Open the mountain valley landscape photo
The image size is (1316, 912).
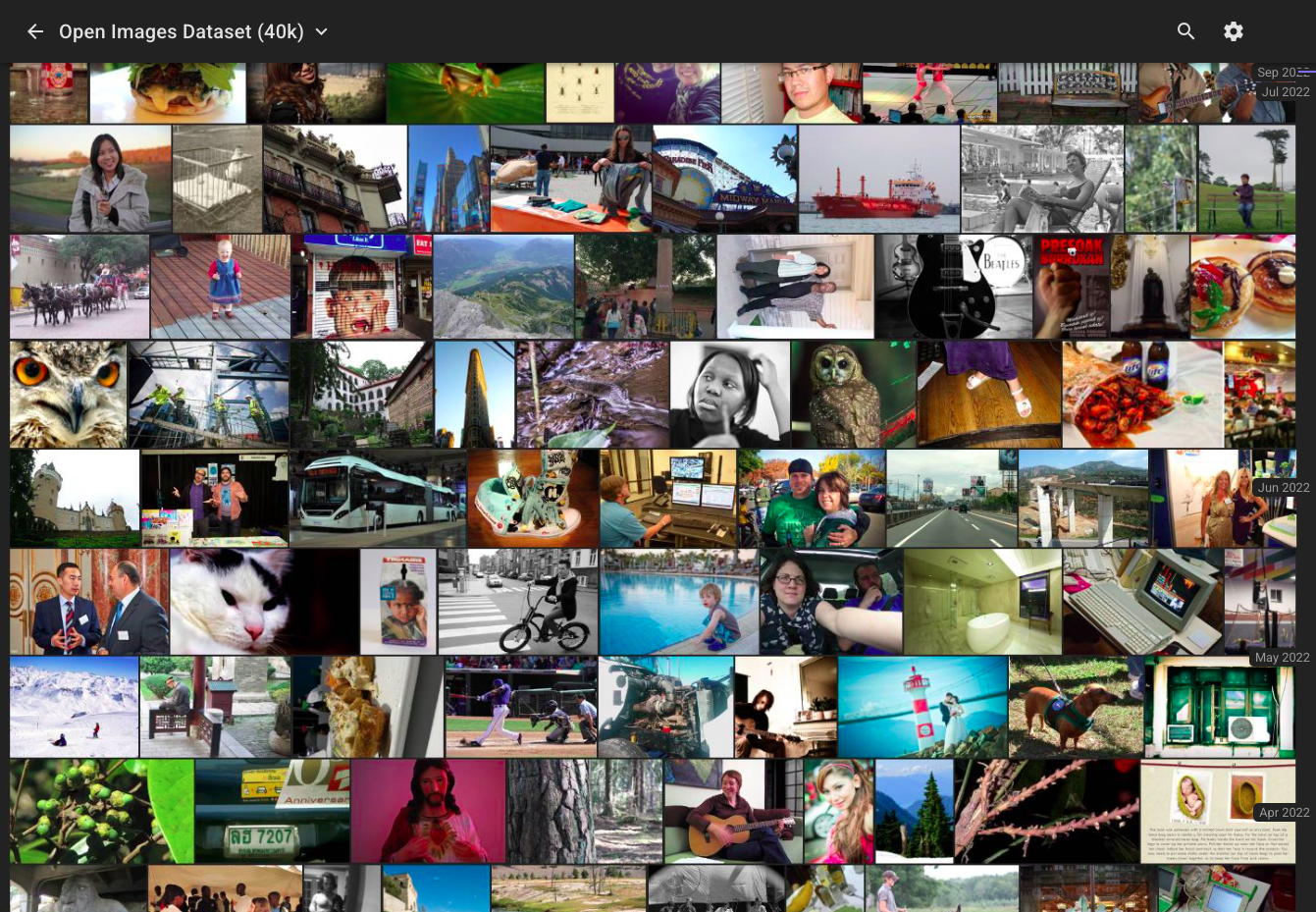[x=503, y=287]
